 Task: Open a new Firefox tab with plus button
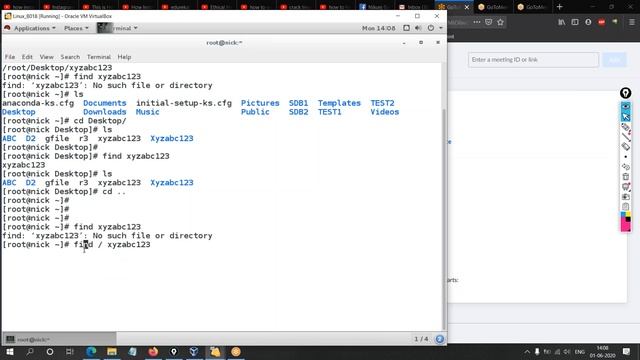[560, 7]
